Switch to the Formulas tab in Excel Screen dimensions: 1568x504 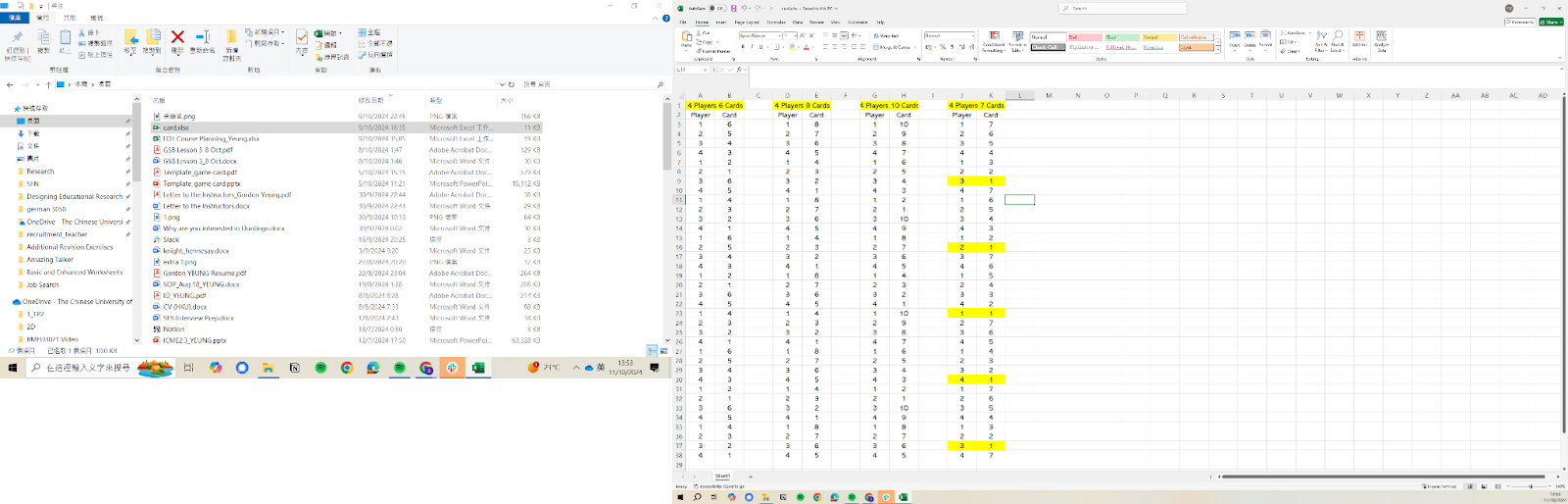pos(776,22)
